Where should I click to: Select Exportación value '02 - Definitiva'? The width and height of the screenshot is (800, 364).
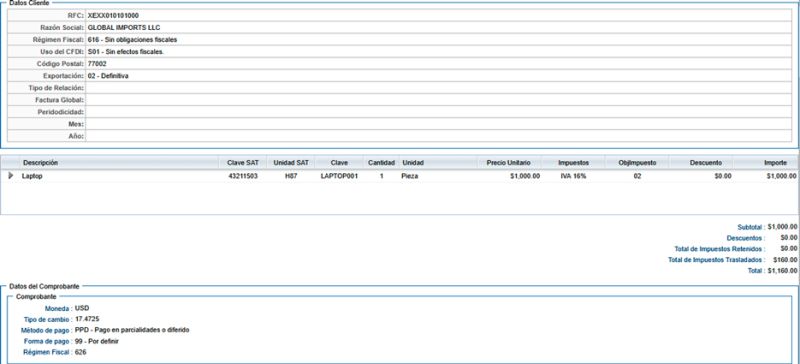coord(108,76)
